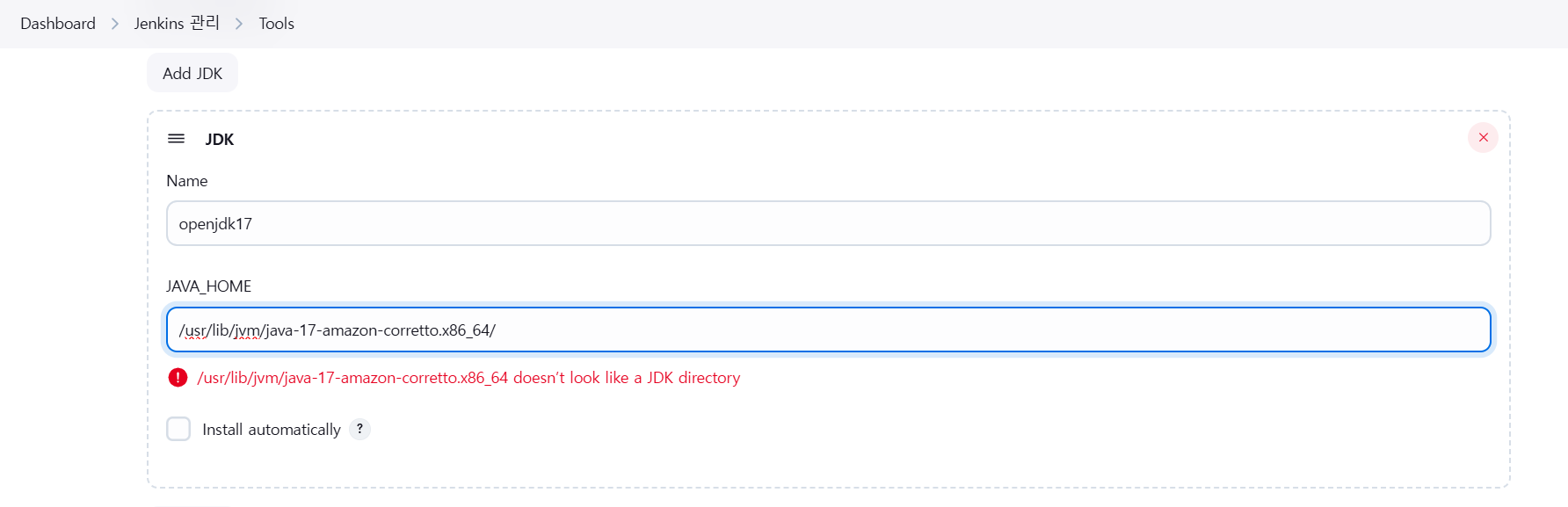The width and height of the screenshot is (1568, 507).
Task: Click the JAVA_HOME field label
Action: tap(208, 286)
